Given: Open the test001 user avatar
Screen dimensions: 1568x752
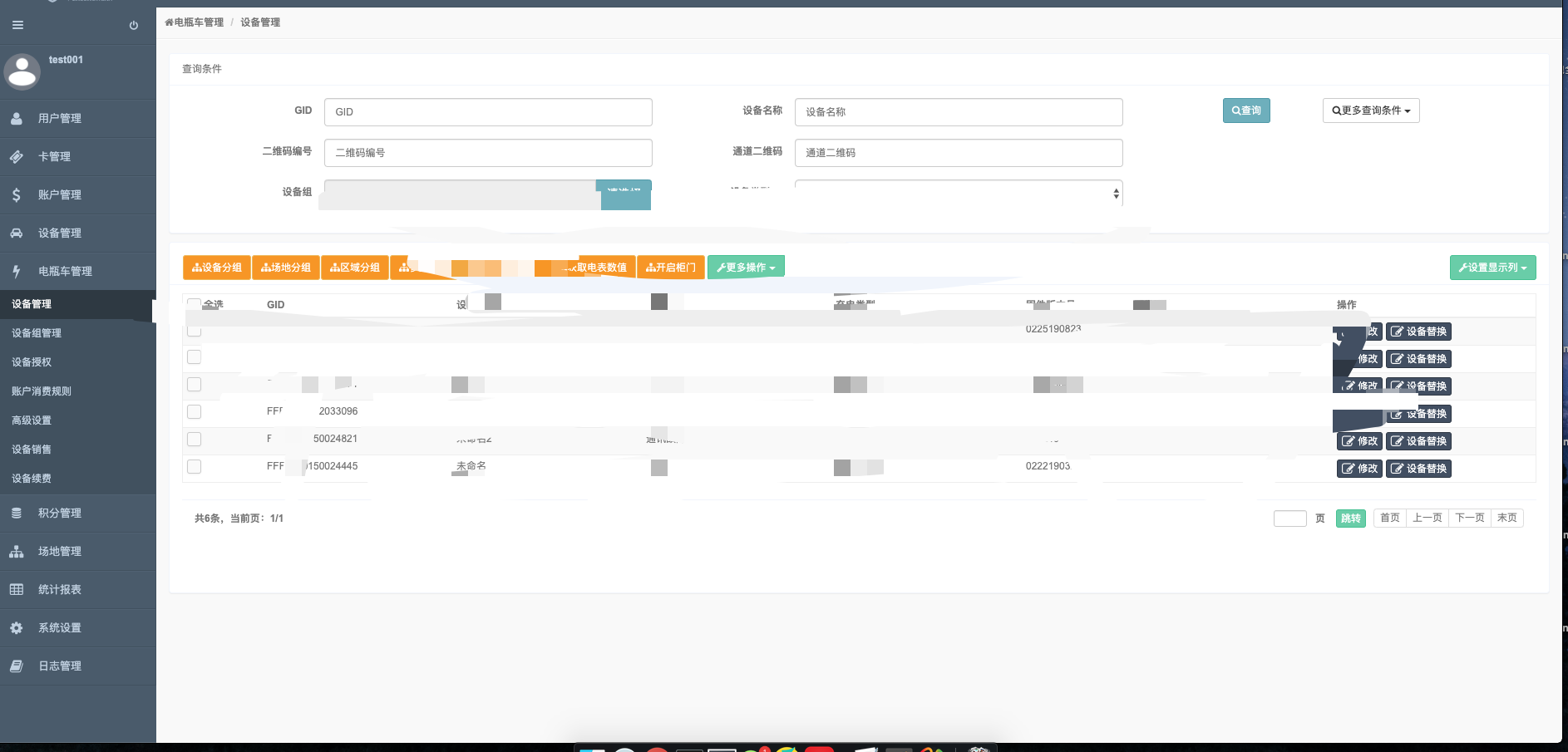Looking at the screenshot, I should [22, 71].
